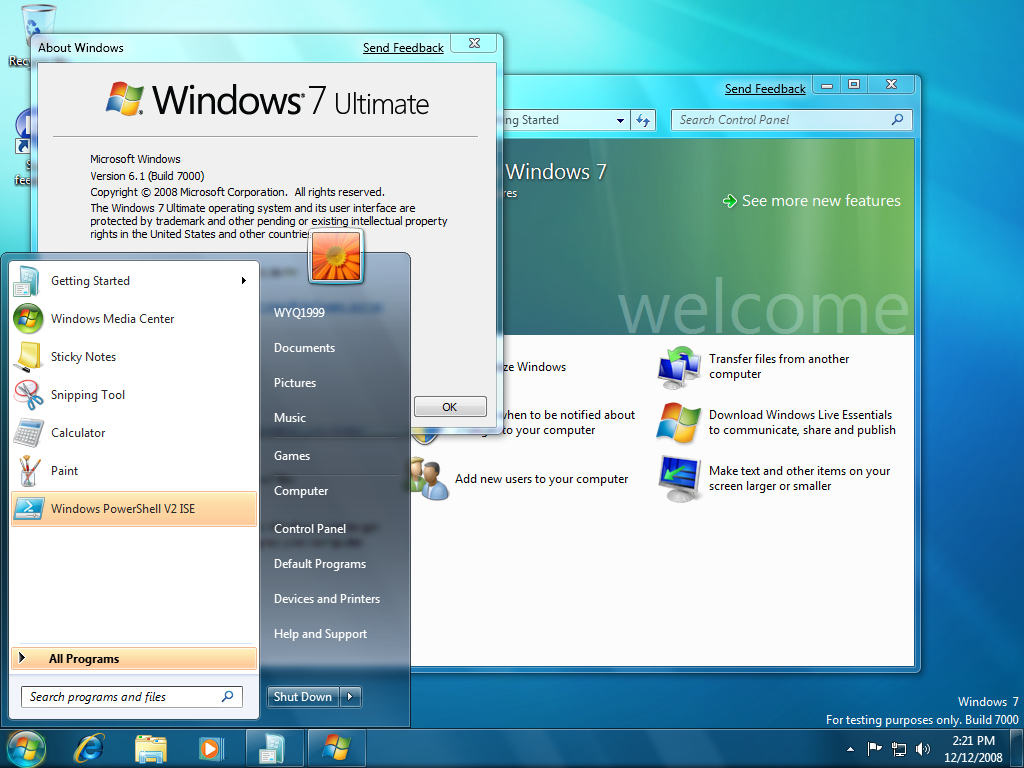Click the Search programs and files box
Viewport: 1024px width, 768px height.
120,697
